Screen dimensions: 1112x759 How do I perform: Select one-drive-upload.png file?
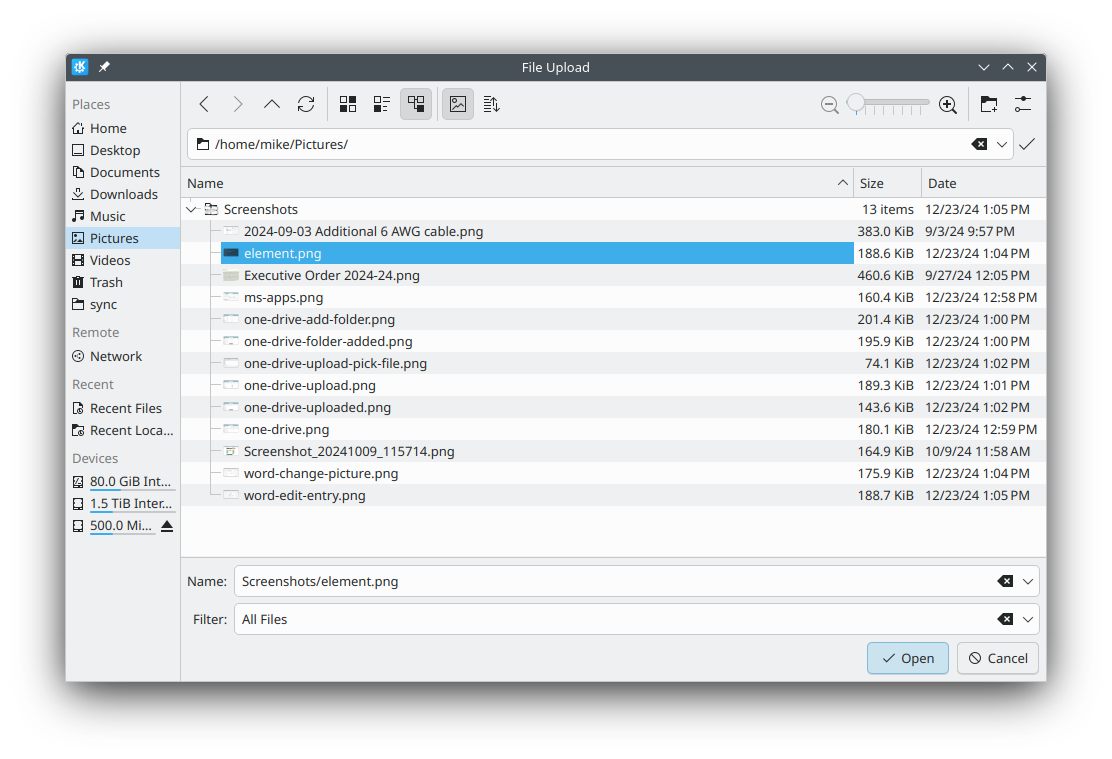[x=613, y=385]
